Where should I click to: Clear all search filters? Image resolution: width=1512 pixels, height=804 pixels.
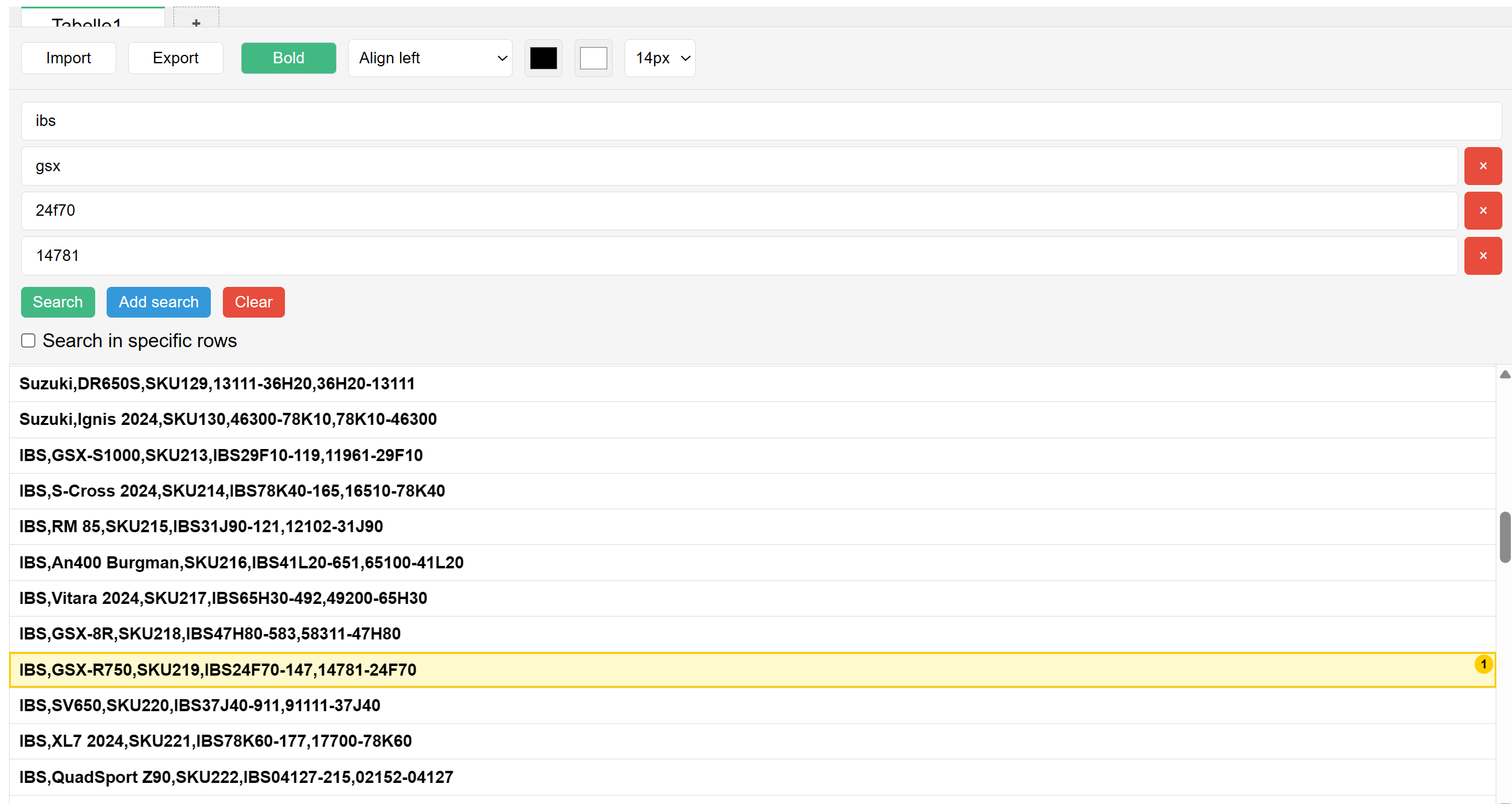(253, 302)
